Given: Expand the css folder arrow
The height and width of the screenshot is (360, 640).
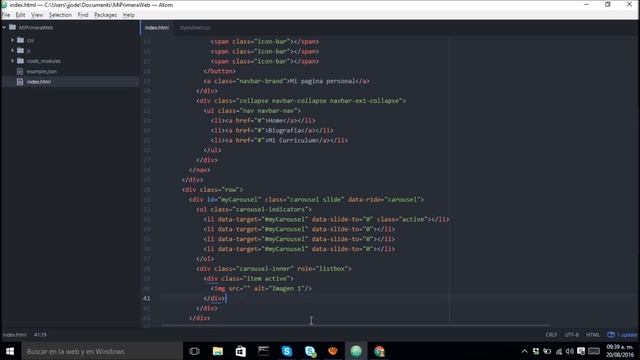Looking at the screenshot, I should 12,40.
